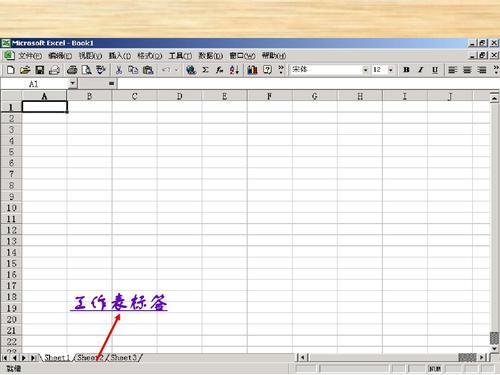
Task: Paste with the clipboard icon
Action: (148, 70)
